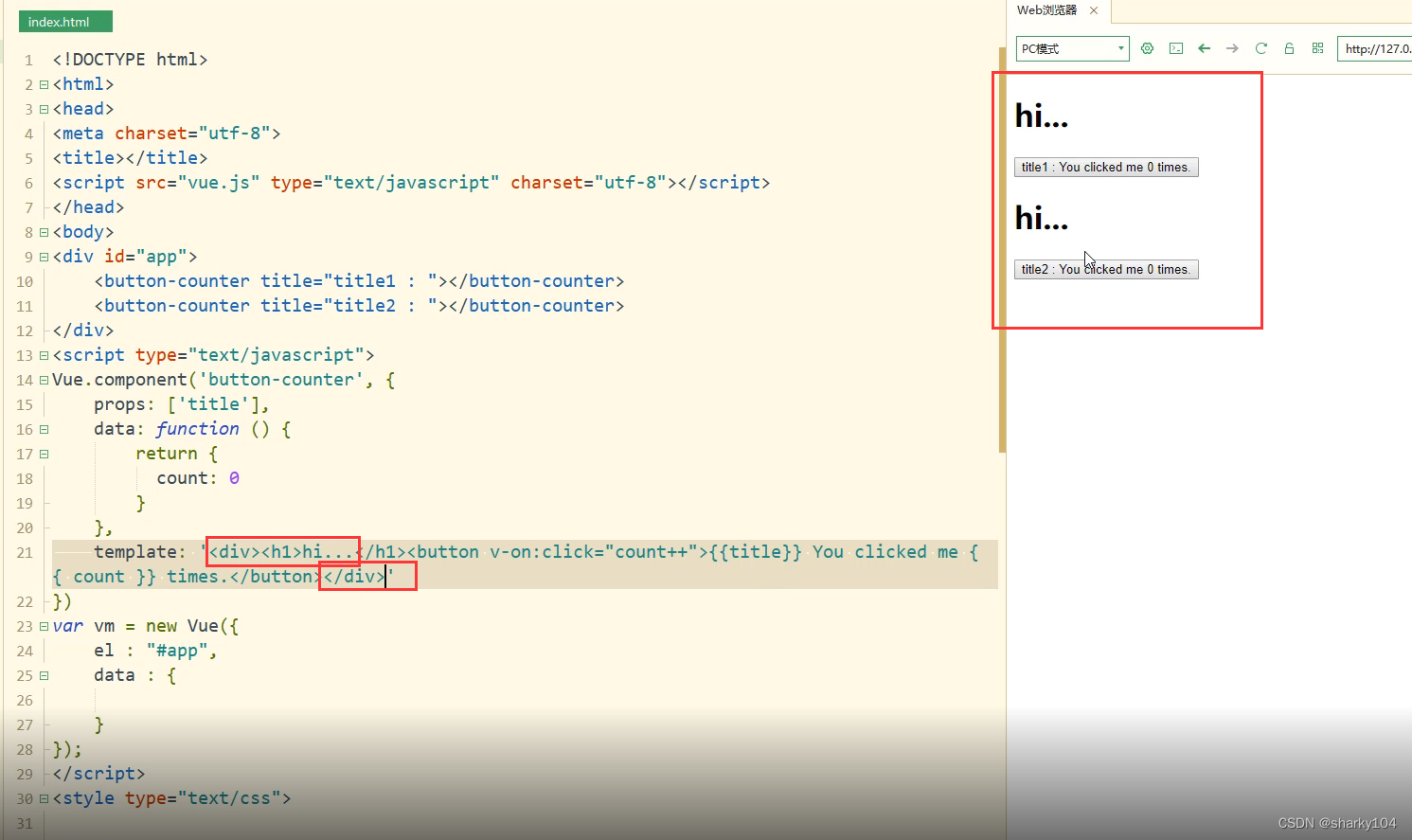The image size is (1412, 840).
Task: Click the 'title1 : You clicked me' button
Action: point(1106,168)
